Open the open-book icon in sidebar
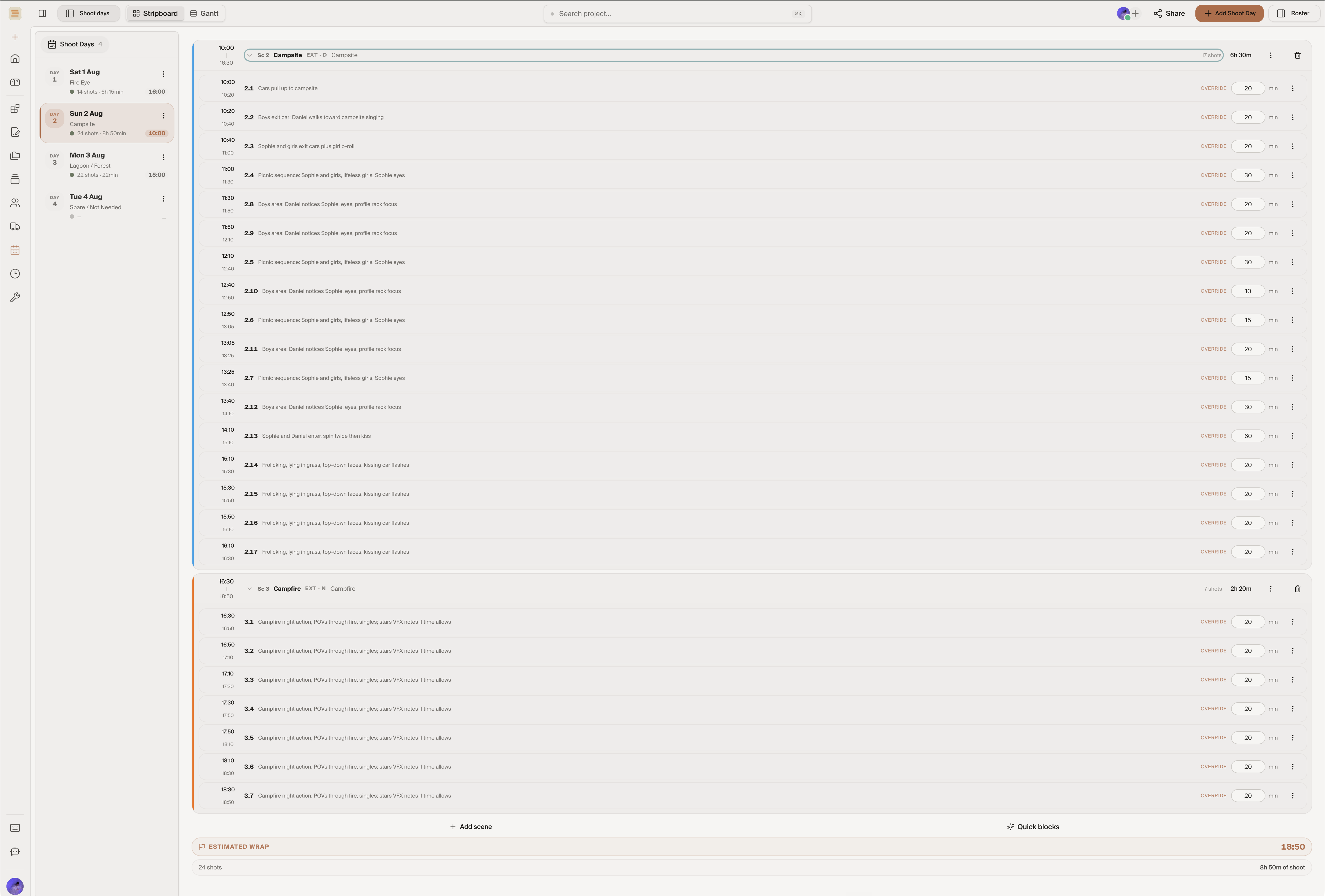The height and width of the screenshot is (896, 1325). click(15, 82)
